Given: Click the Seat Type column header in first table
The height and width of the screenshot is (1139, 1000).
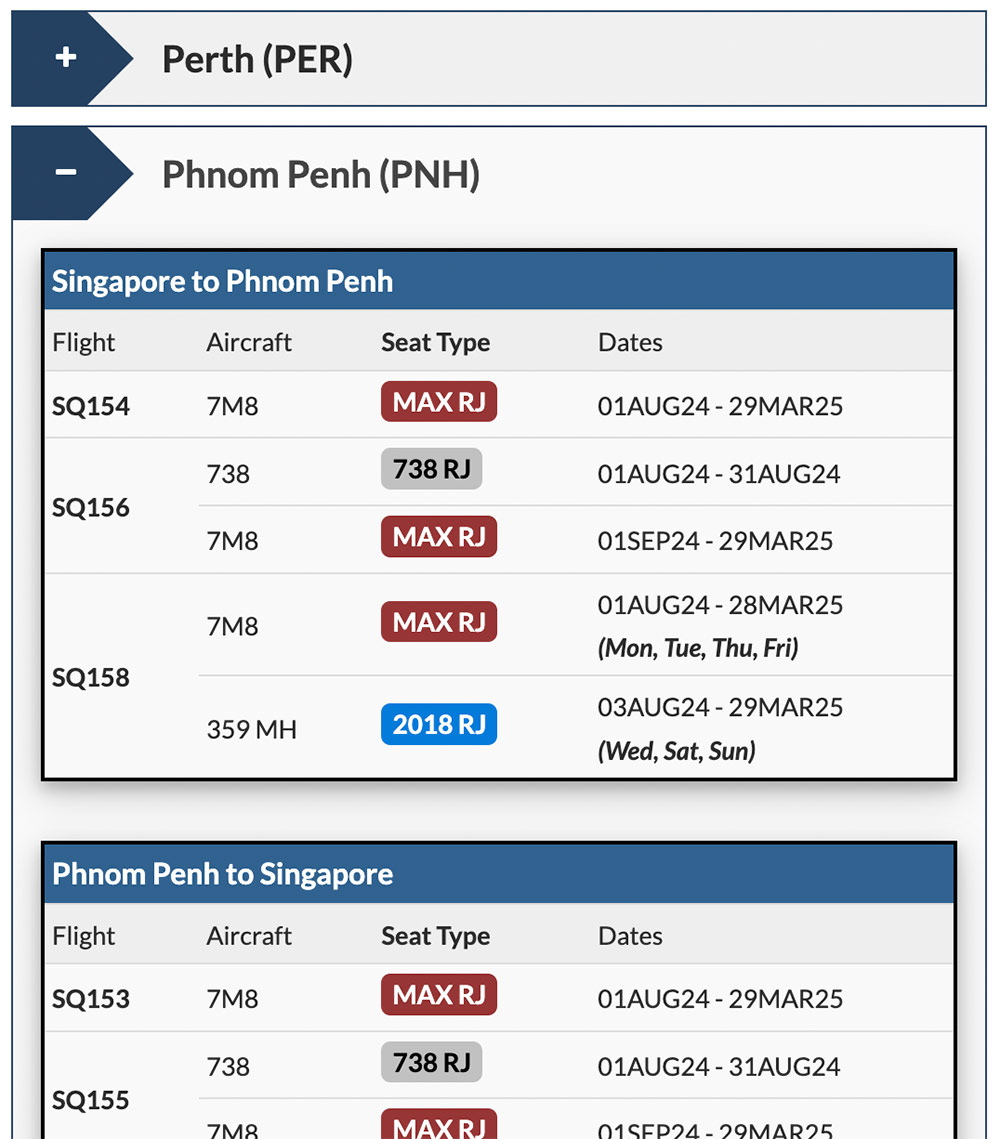Looking at the screenshot, I should click(x=435, y=342).
